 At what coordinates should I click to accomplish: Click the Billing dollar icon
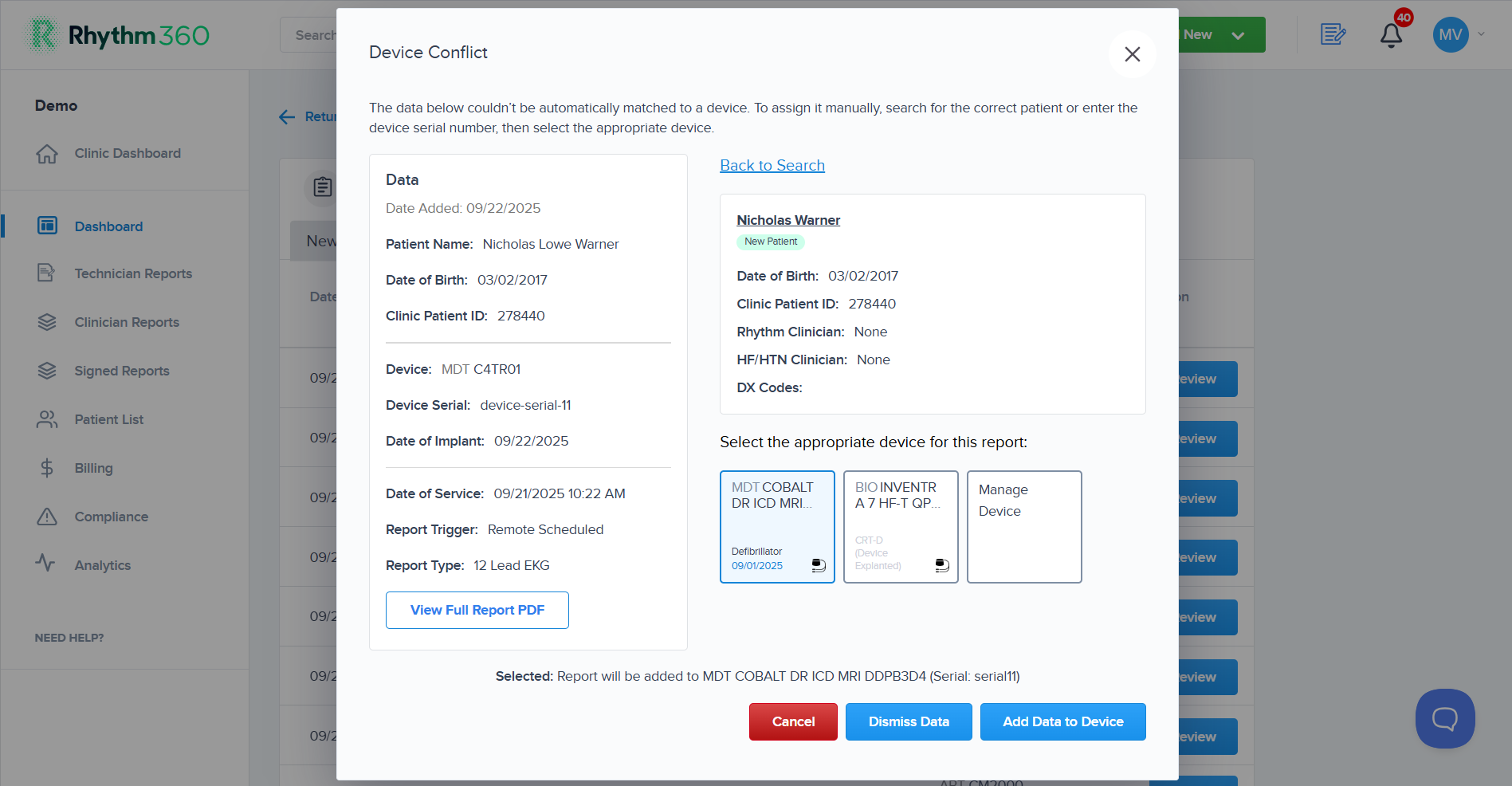47,468
